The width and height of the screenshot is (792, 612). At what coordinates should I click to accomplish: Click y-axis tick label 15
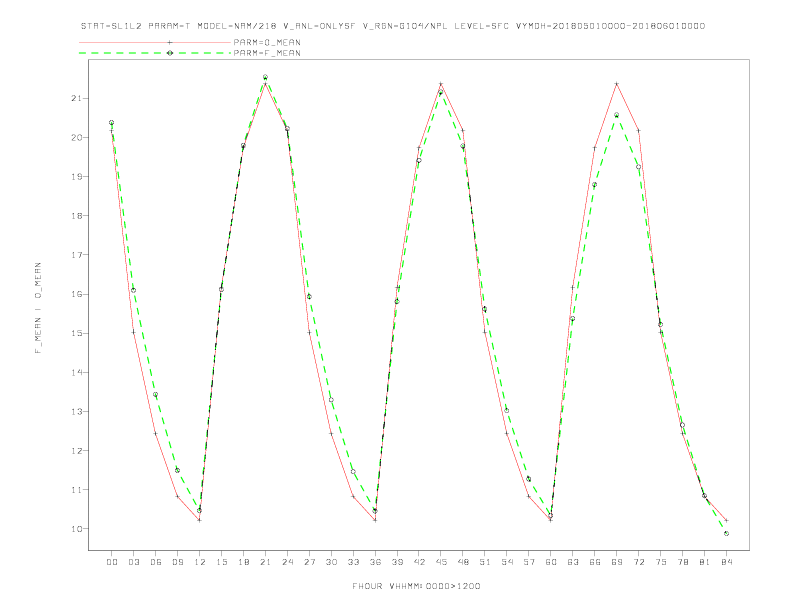pyautogui.click(x=77, y=333)
